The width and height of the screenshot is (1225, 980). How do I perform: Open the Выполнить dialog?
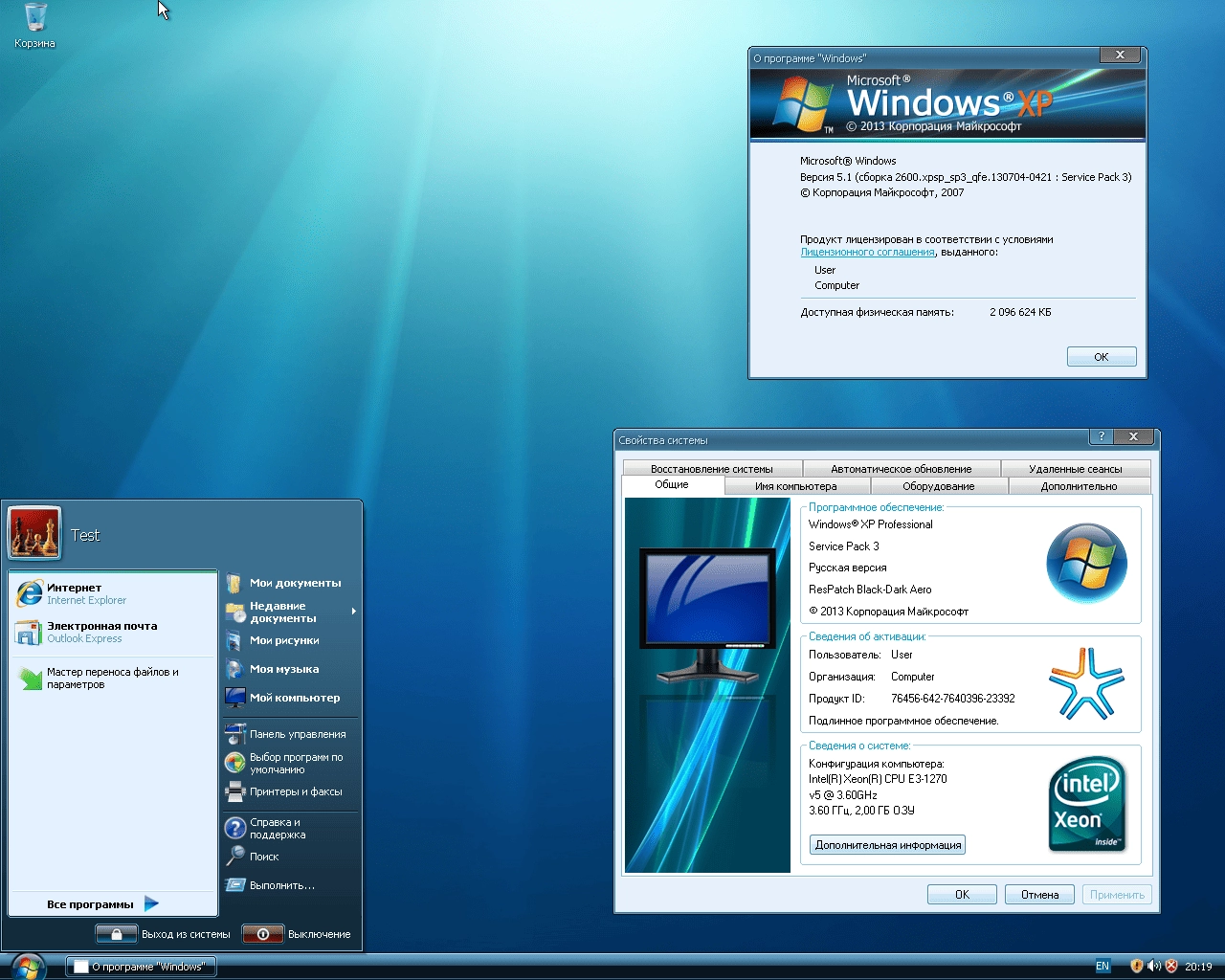tap(281, 884)
